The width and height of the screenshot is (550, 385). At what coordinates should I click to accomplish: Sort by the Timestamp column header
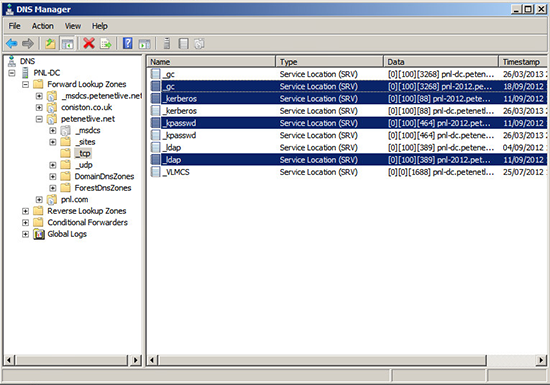point(523,62)
